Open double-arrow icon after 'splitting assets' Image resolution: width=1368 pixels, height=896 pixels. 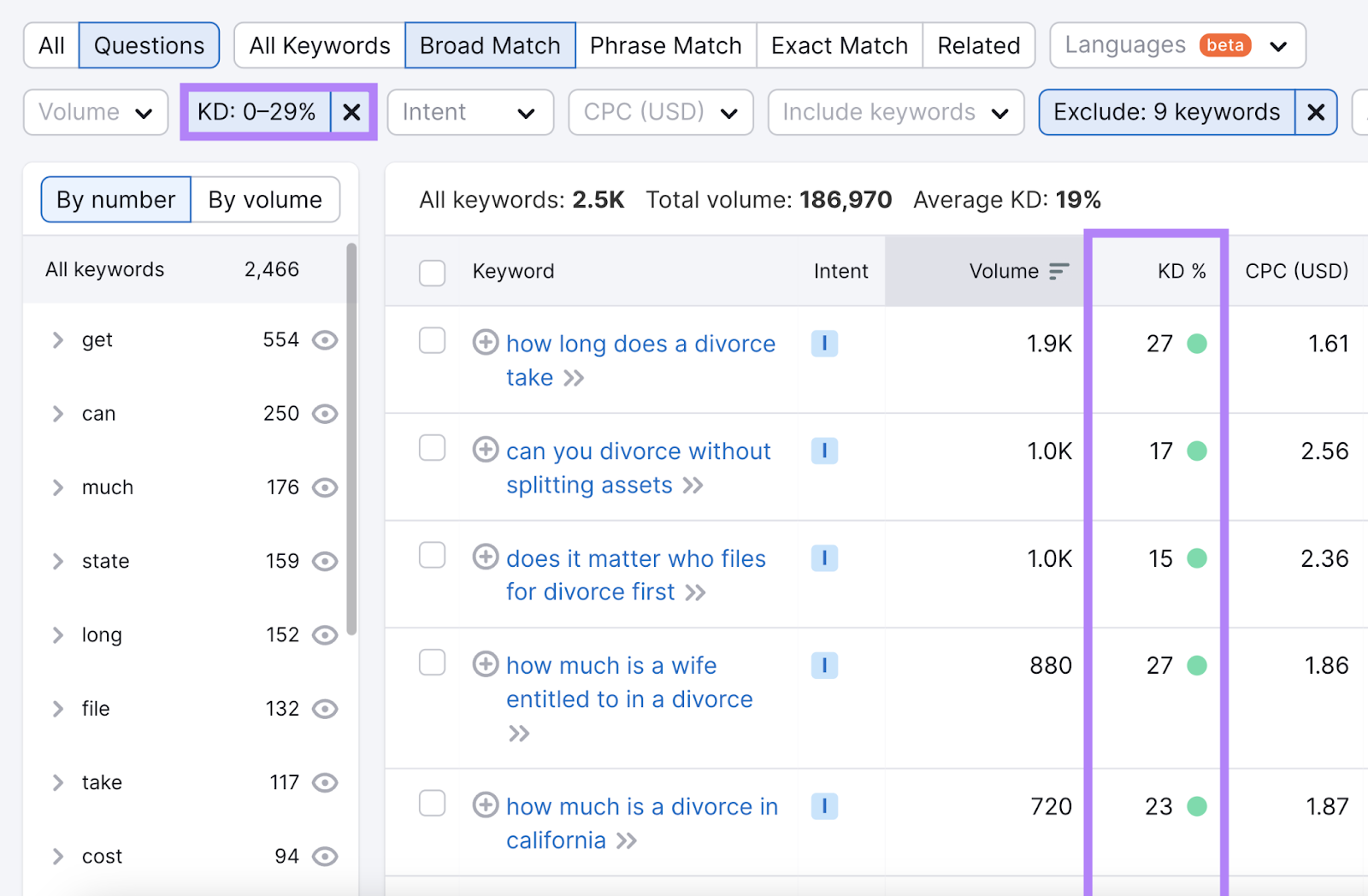point(693,486)
